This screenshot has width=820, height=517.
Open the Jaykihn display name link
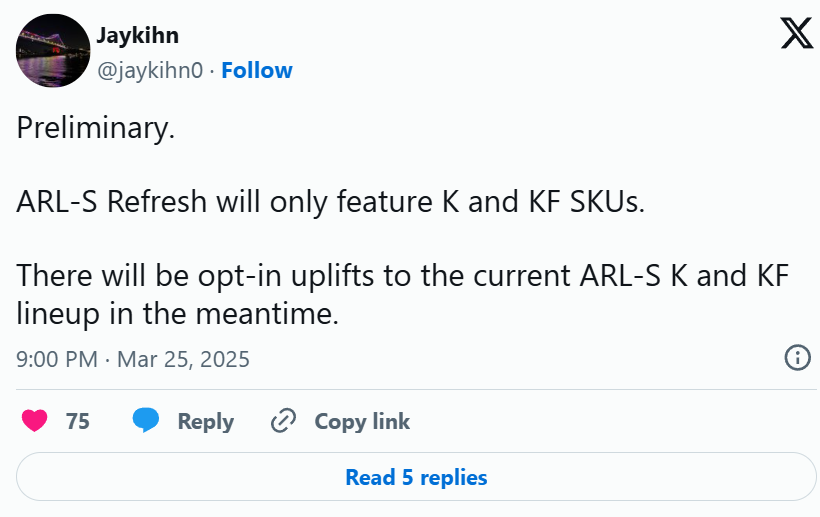point(138,36)
